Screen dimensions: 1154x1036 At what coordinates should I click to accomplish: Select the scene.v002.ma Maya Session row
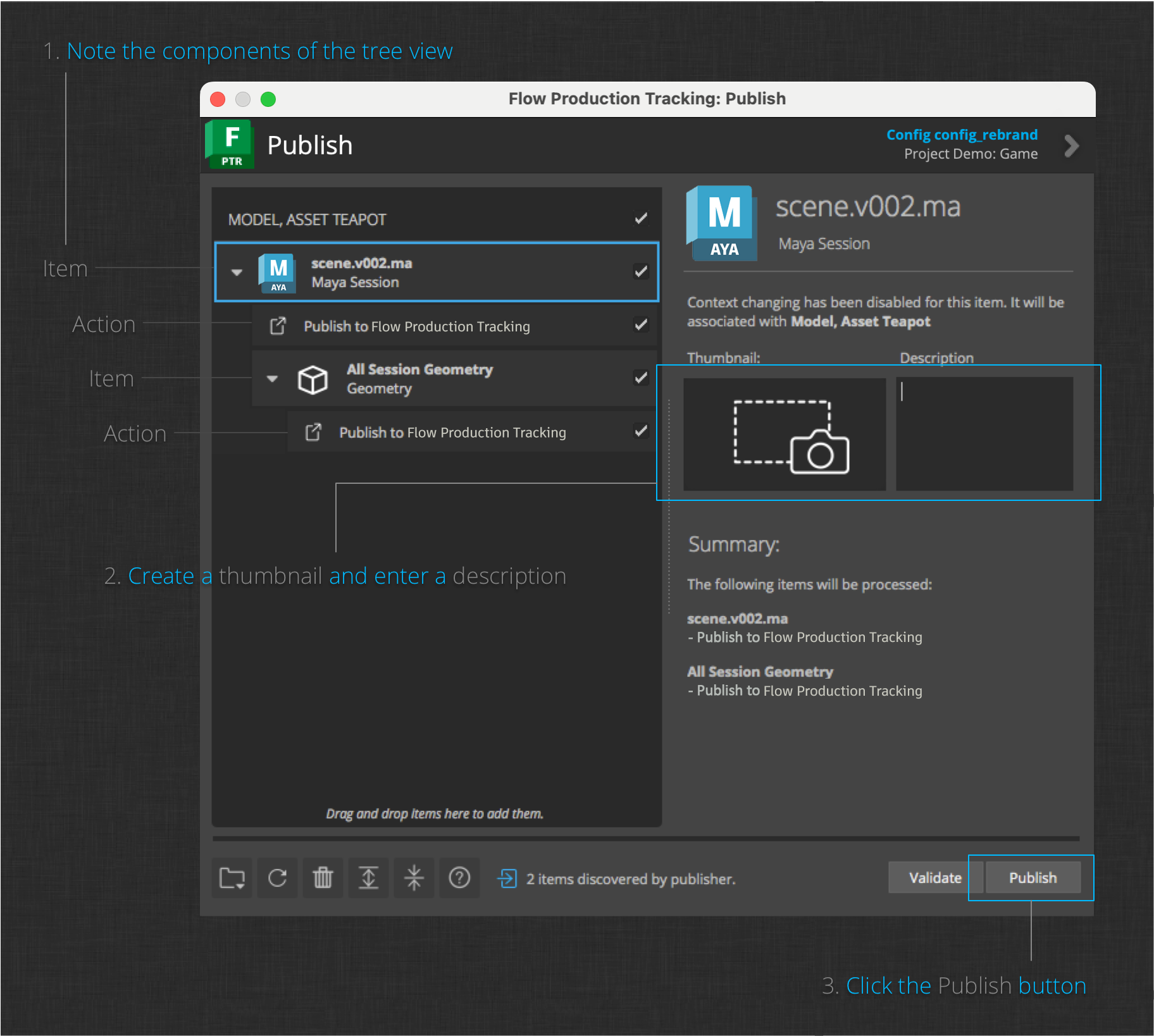[x=437, y=273]
